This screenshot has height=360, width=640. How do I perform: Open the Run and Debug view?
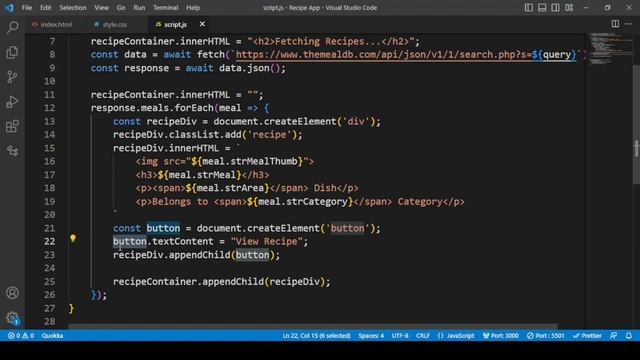pyautogui.click(x=12, y=101)
